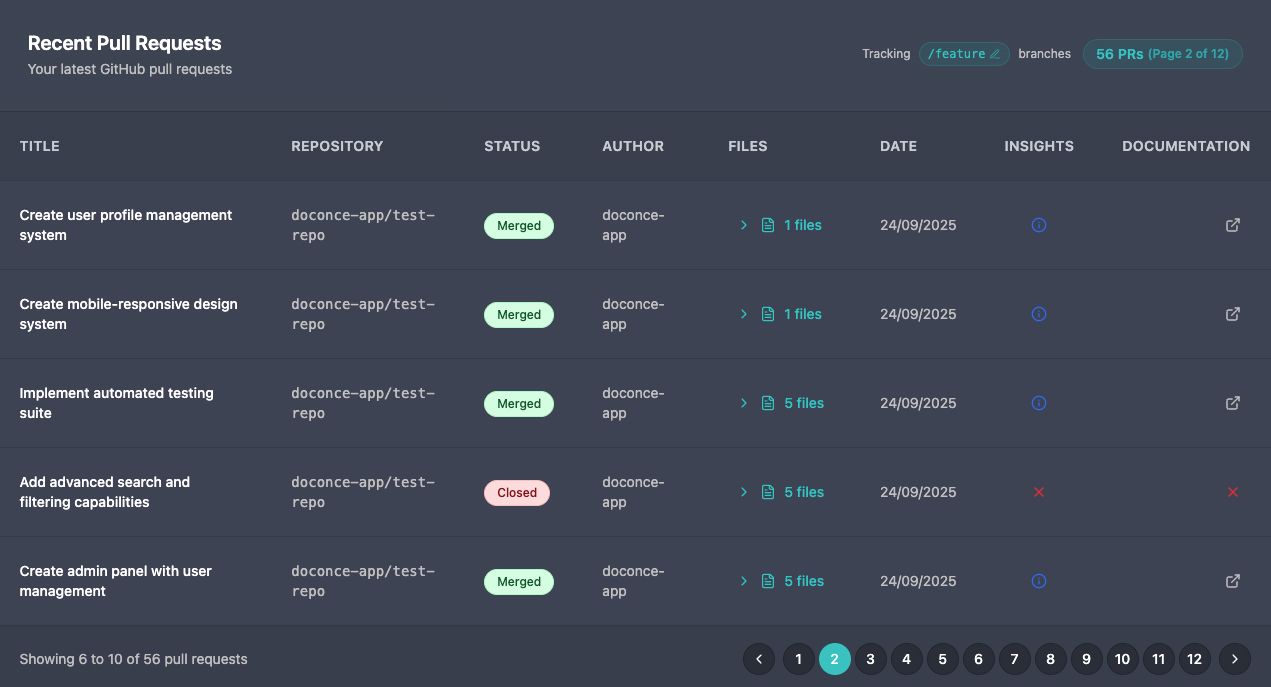Viewport: 1271px width, 687px height.
Task: Open the 5 files link on Add advanced search row
Action: pyautogui.click(x=804, y=492)
